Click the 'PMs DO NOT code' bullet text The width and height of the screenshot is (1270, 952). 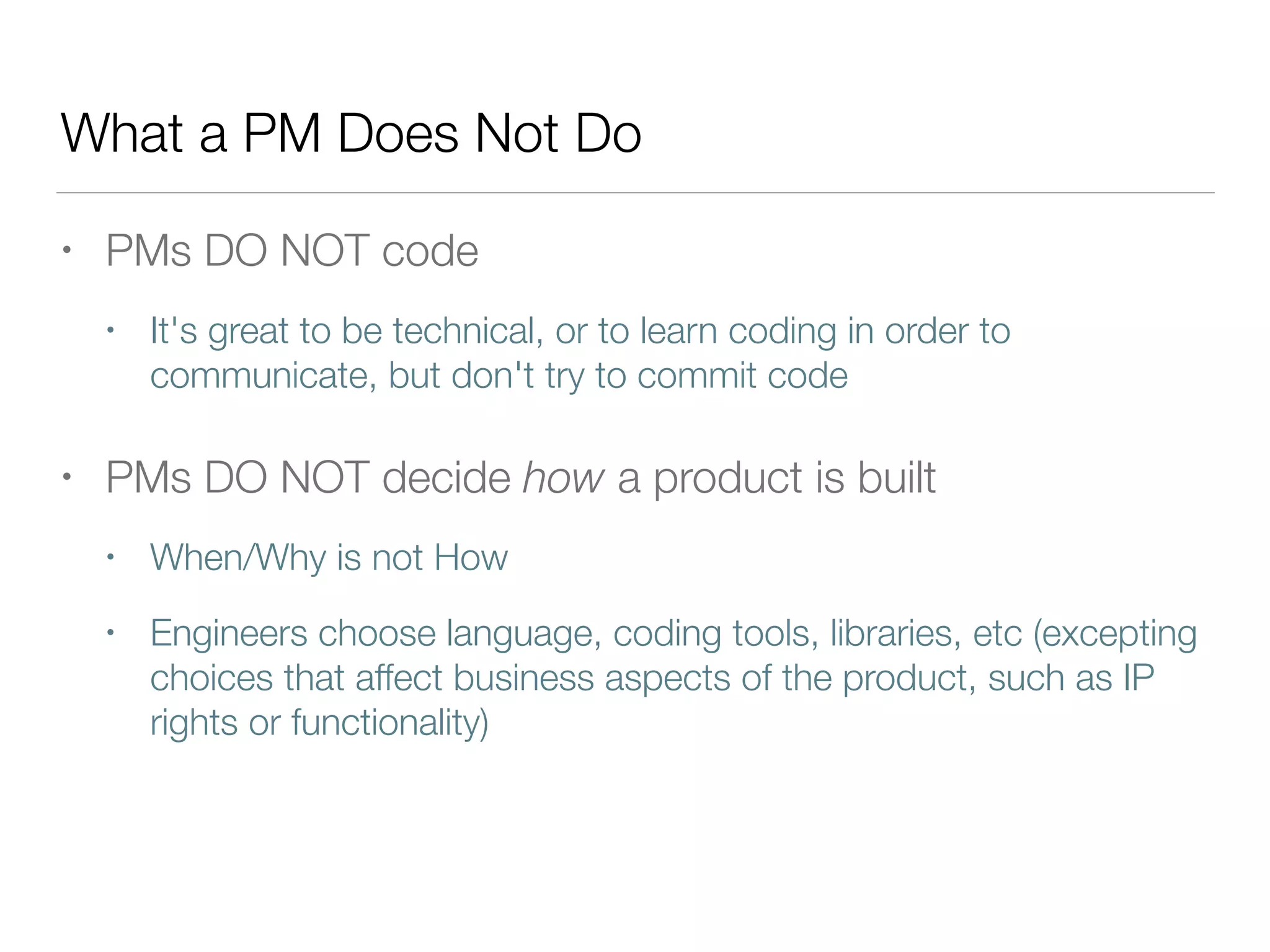pos(291,251)
